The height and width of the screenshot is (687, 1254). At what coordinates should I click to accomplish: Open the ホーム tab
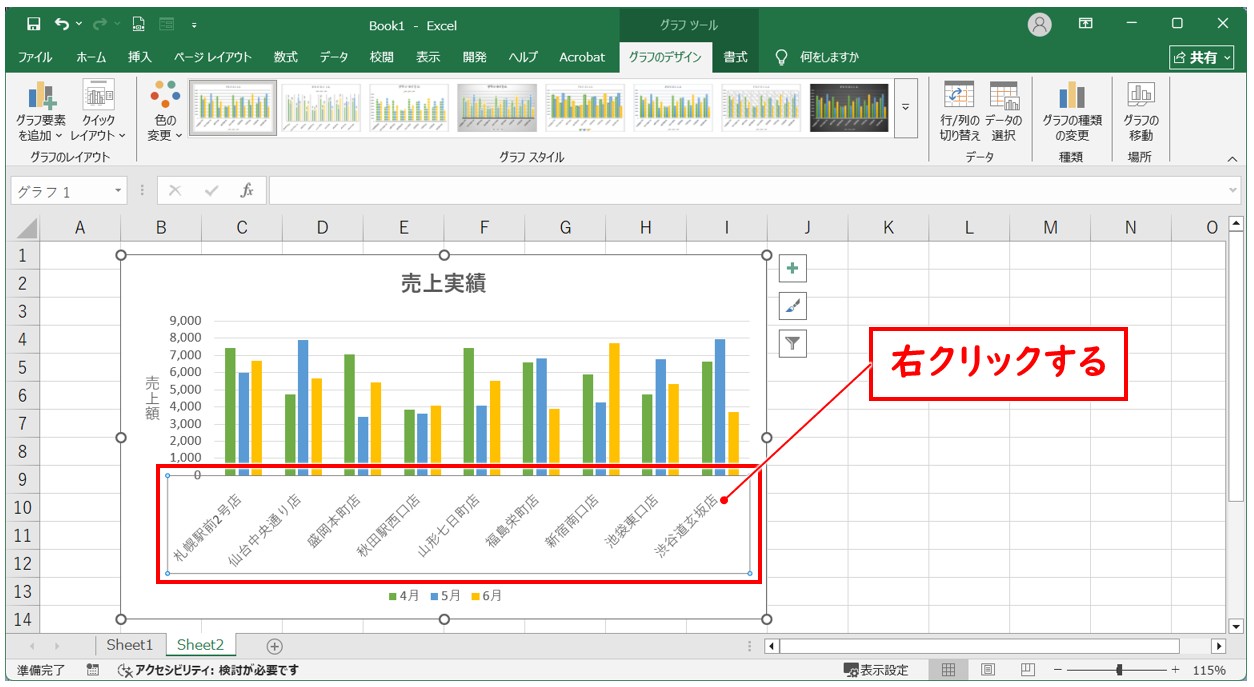[x=91, y=57]
